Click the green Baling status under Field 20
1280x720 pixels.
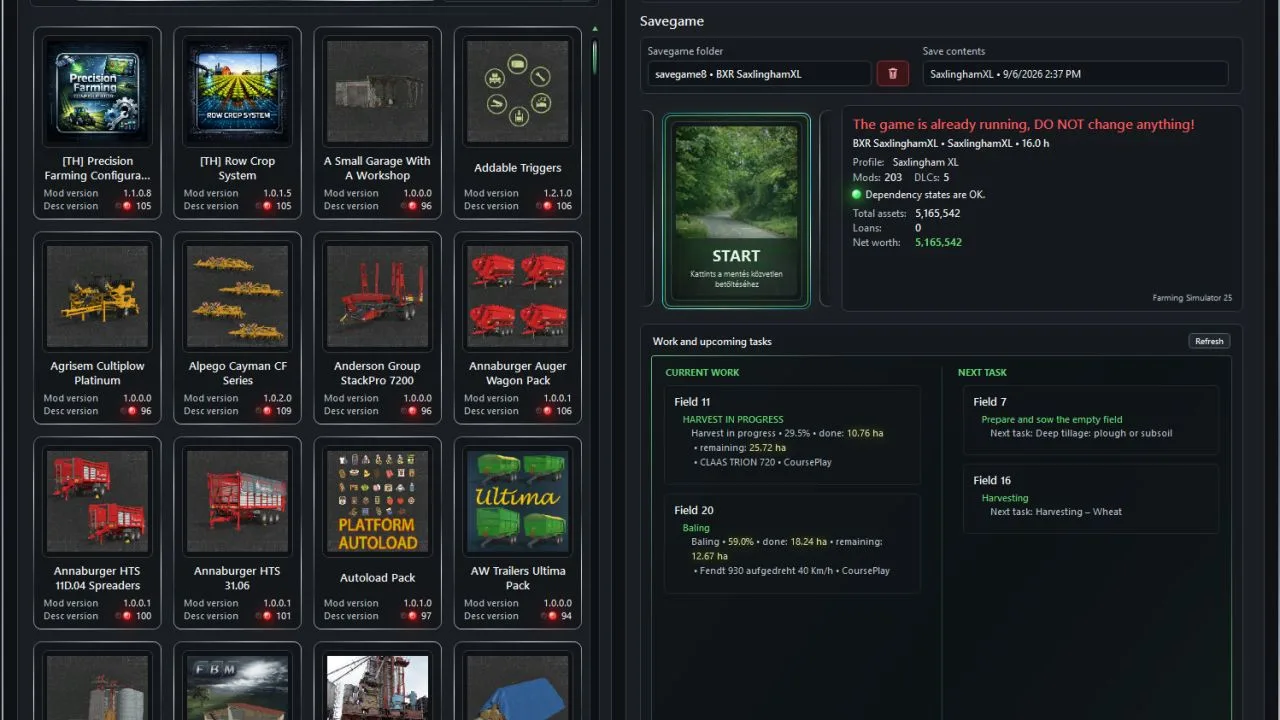696,528
